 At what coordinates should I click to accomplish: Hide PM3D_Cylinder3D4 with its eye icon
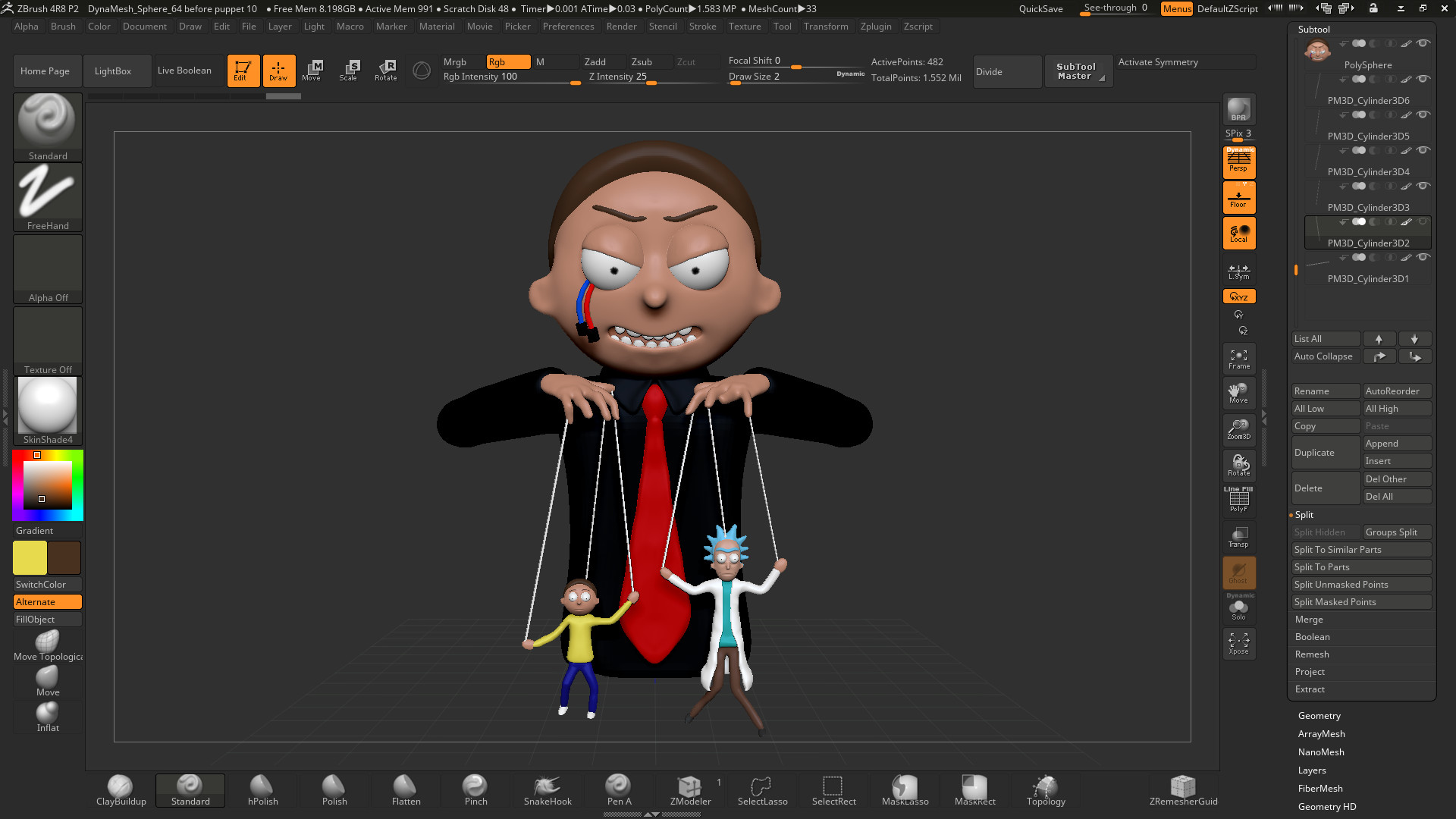[x=1423, y=150]
